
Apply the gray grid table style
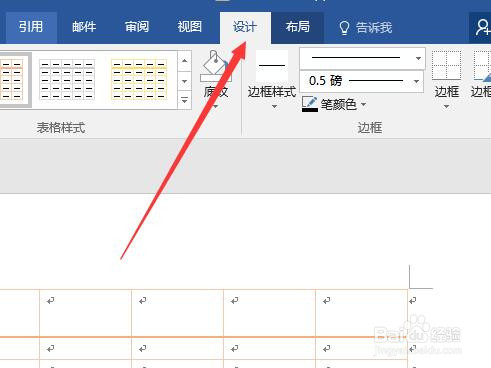[x=67, y=80]
